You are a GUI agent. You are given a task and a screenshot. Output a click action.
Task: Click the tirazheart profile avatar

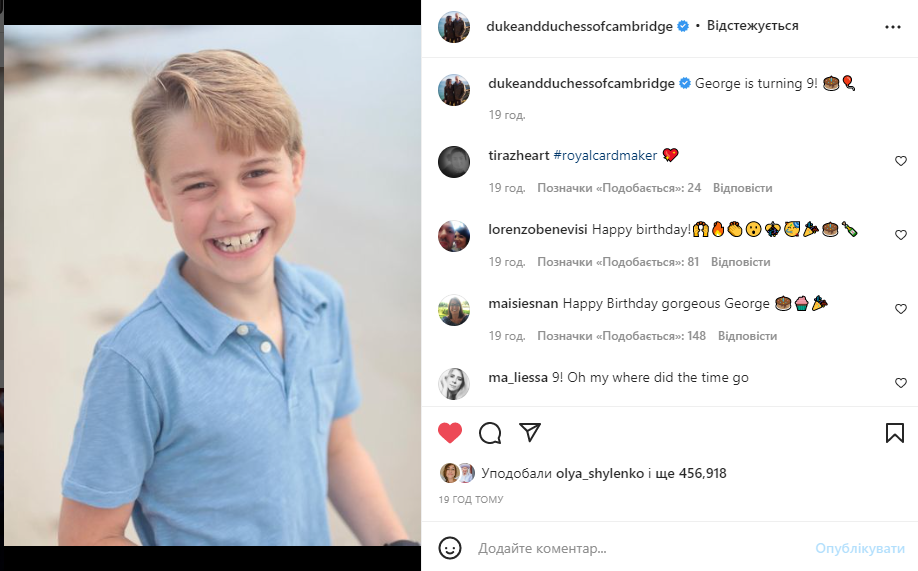click(454, 161)
